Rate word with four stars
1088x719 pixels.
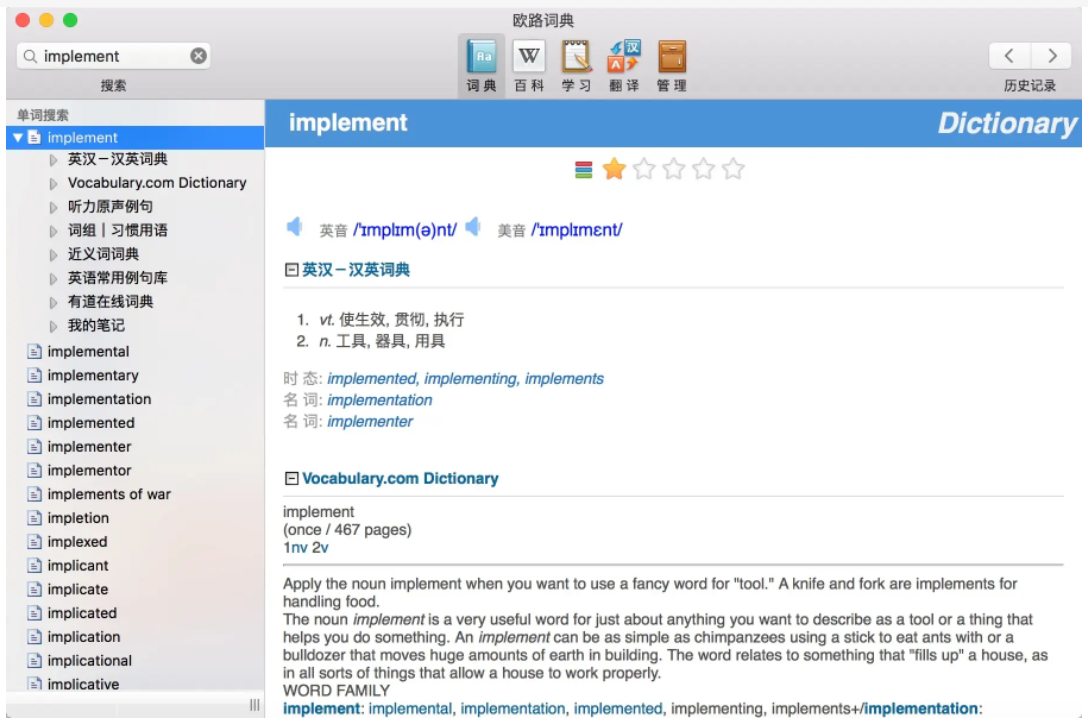[704, 169]
